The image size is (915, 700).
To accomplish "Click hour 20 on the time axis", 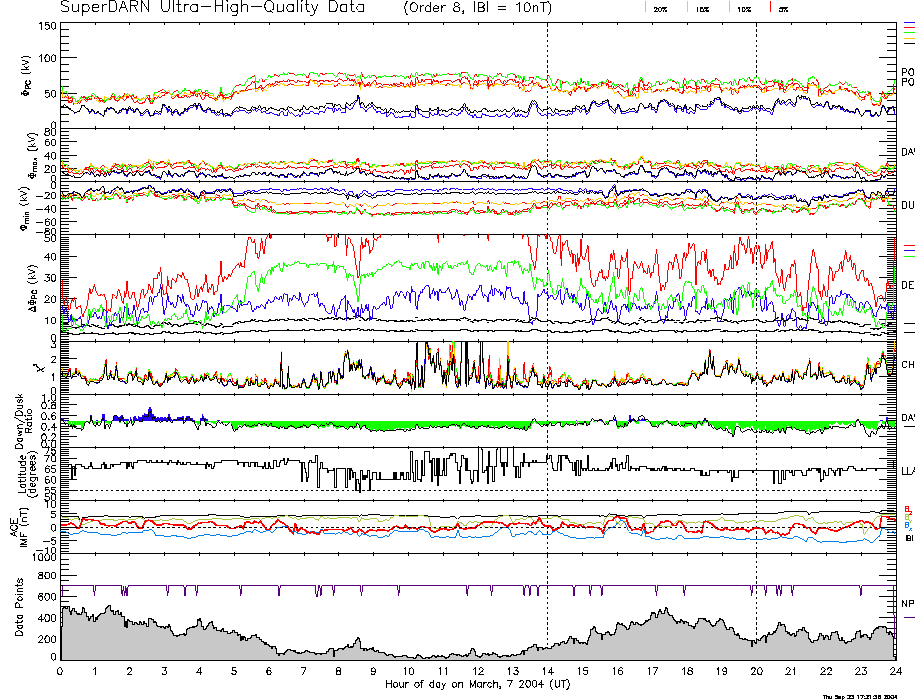I will 756,671.
